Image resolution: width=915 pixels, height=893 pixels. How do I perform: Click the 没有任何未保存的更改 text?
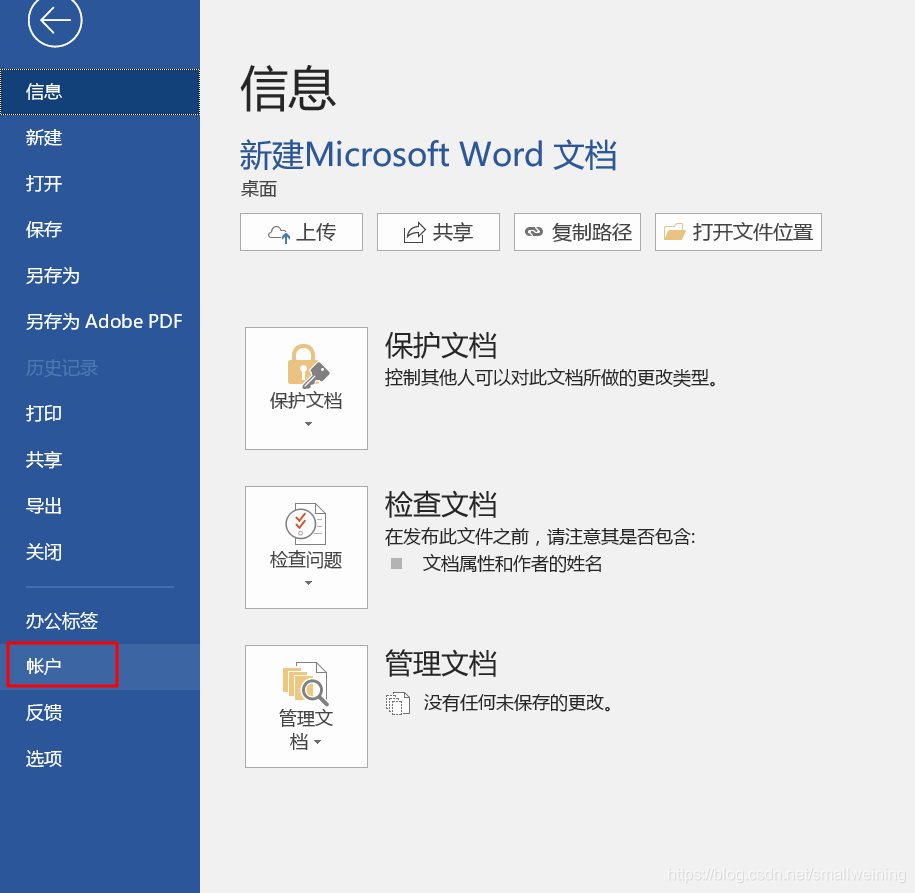click(518, 703)
